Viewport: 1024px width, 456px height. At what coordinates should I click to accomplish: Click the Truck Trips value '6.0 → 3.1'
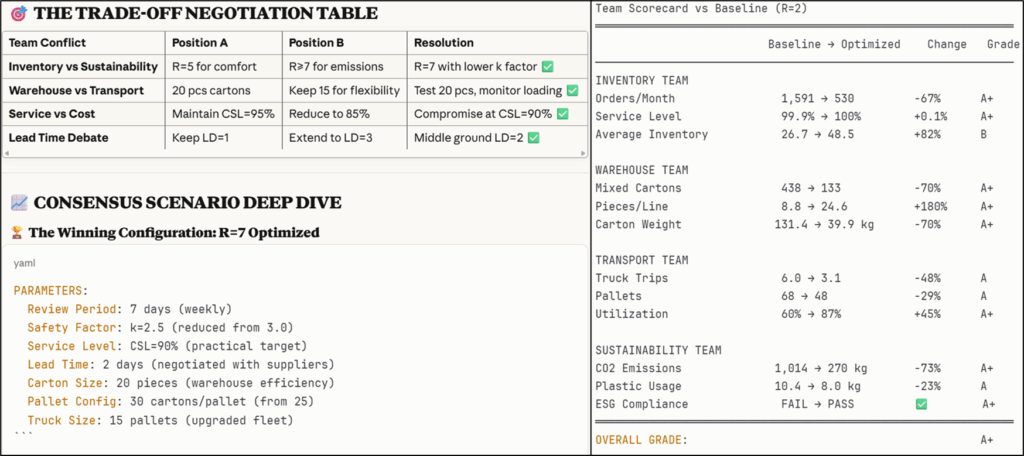click(810, 278)
